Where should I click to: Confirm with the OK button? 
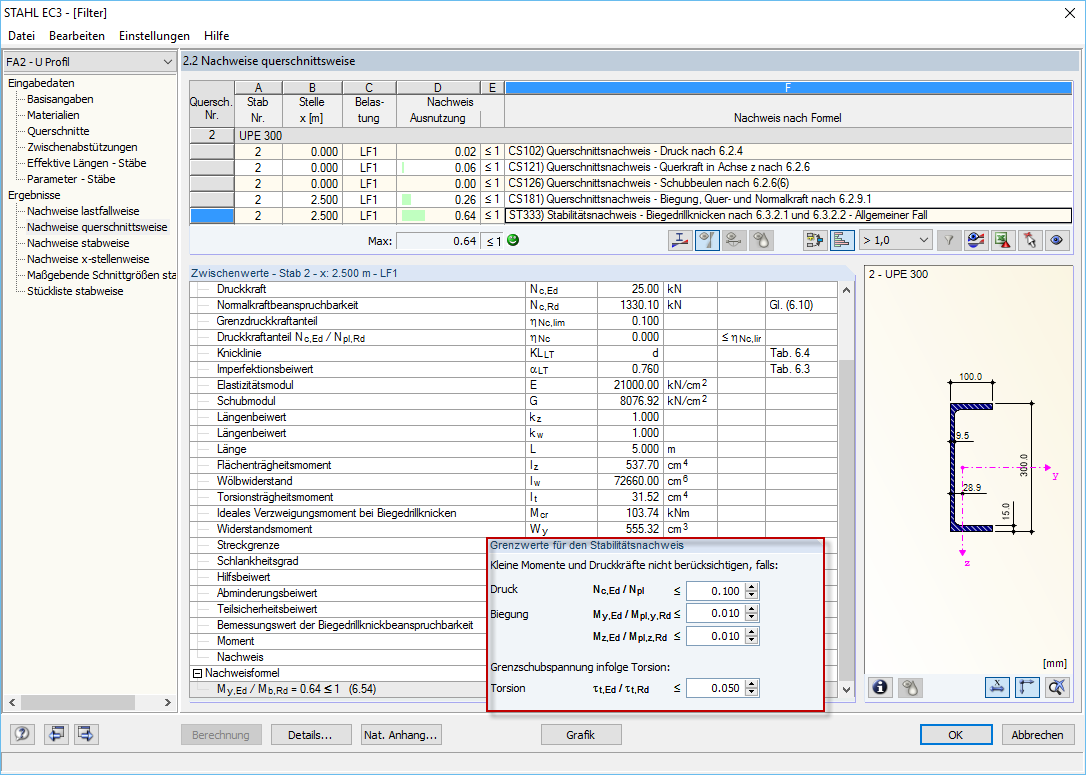(956, 734)
